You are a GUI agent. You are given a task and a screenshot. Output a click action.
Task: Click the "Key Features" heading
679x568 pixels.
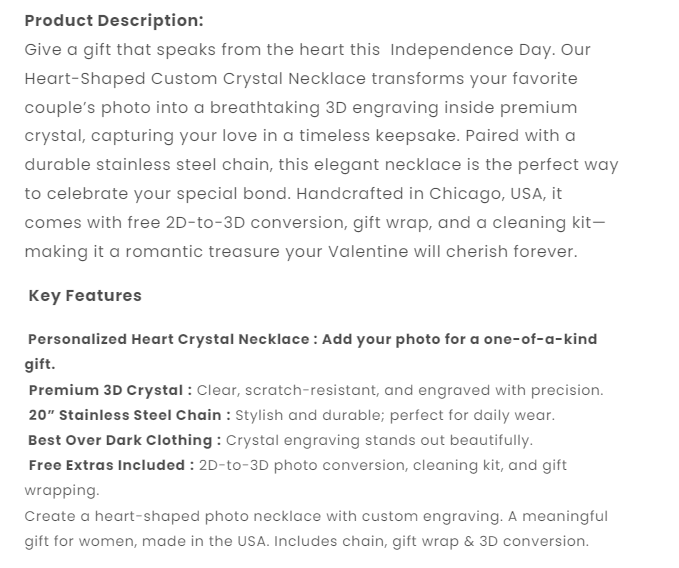(x=85, y=295)
